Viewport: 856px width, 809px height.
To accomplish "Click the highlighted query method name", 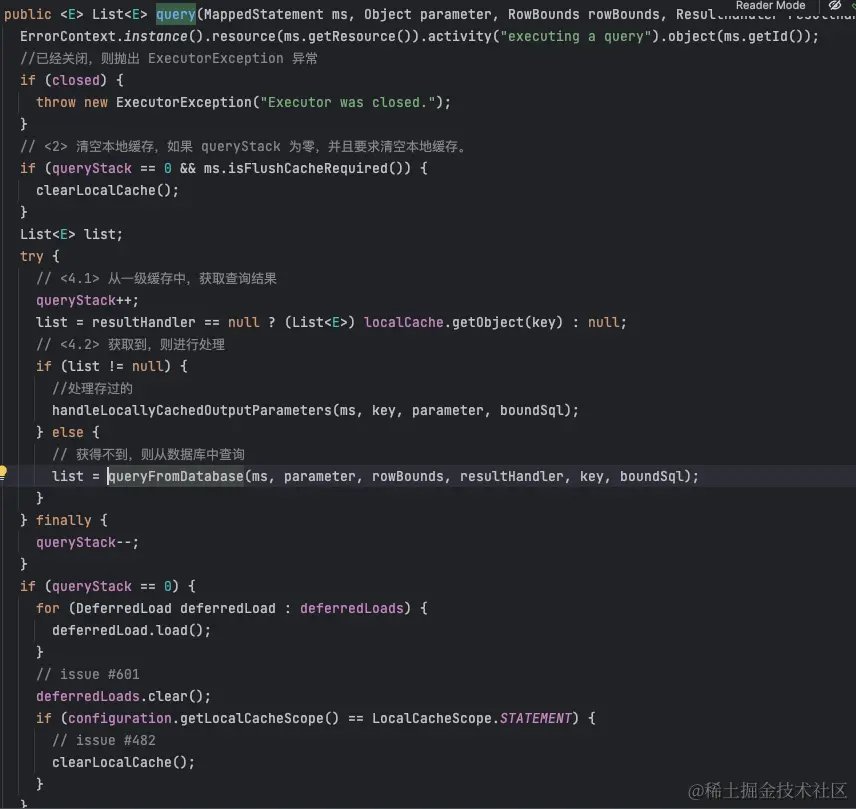I will tap(176, 14).
